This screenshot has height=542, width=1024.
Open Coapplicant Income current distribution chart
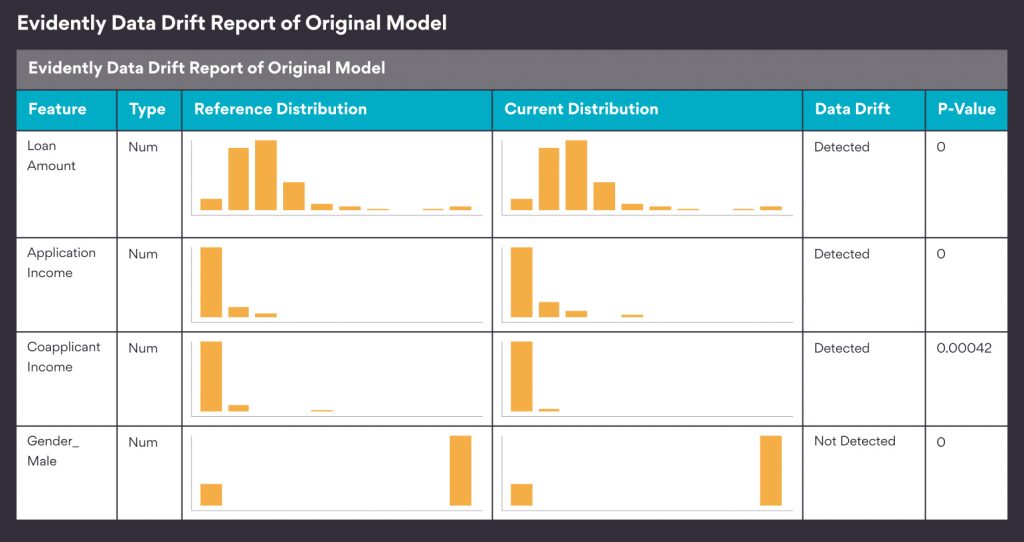coord(647,378)
